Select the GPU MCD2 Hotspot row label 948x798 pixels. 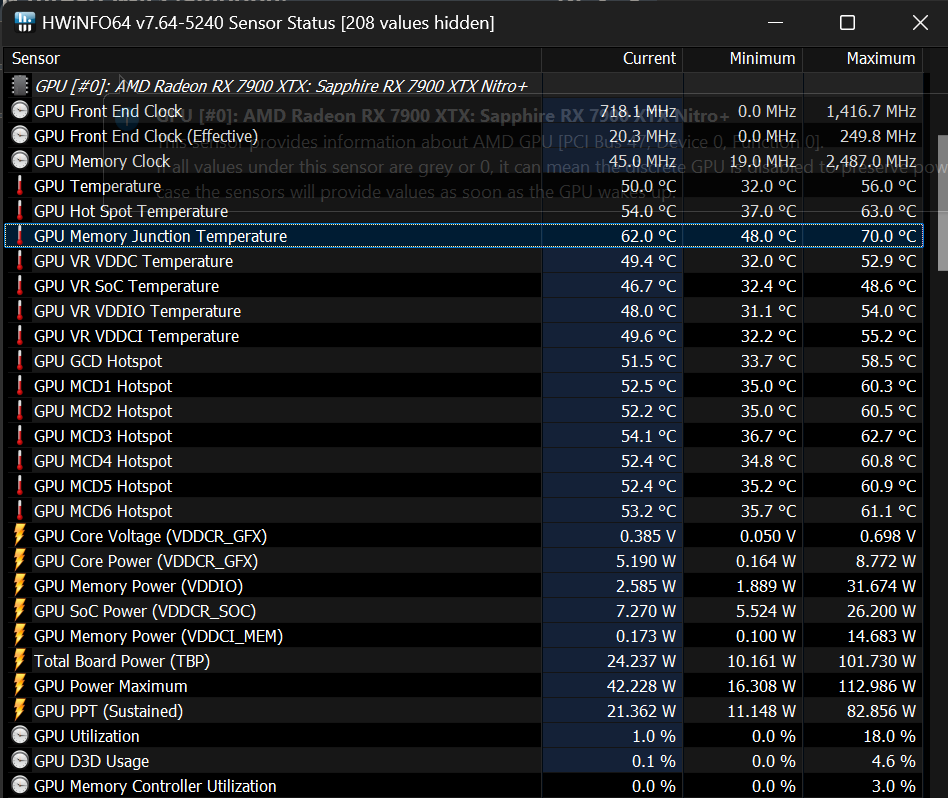[103, 411]
